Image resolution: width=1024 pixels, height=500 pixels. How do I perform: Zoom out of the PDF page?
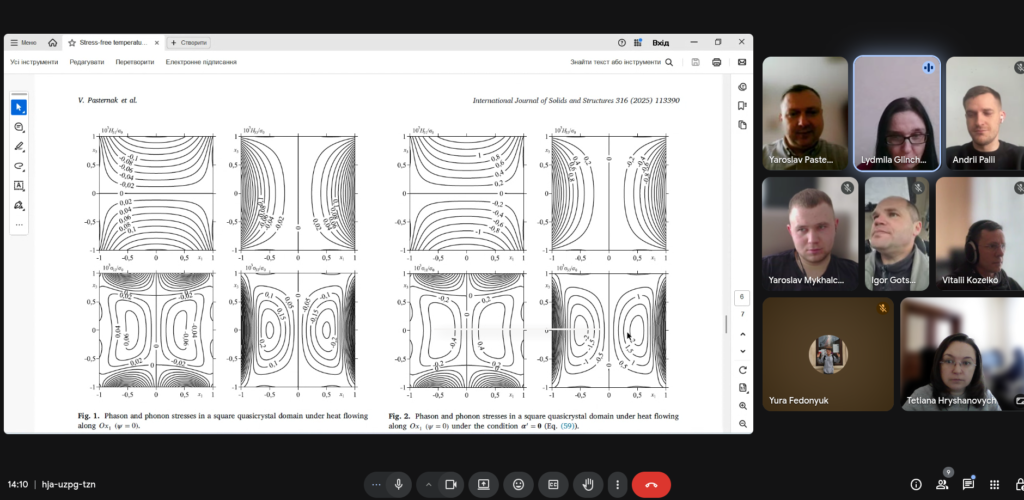tap(742, 423)
